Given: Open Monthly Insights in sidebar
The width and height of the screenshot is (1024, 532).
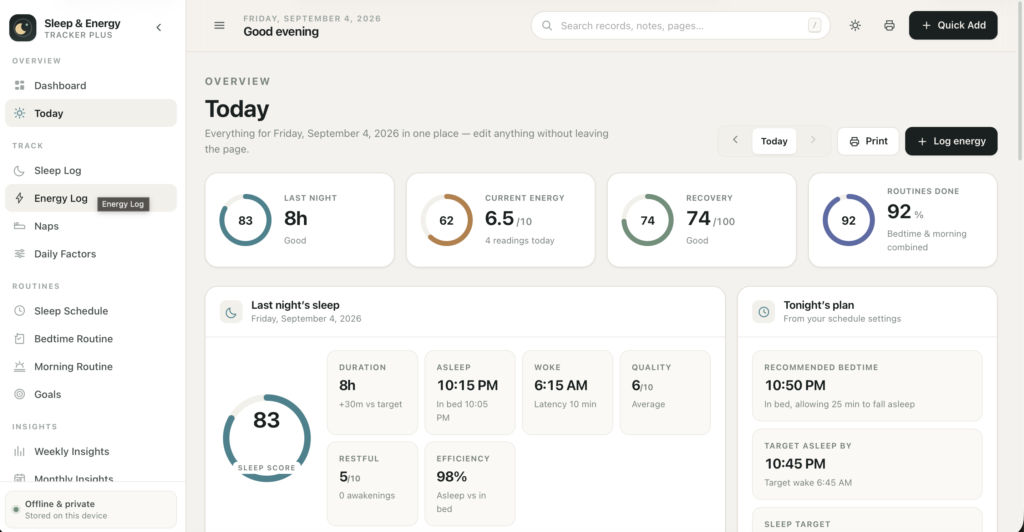Looking at the screenshot, I should 91,477.
